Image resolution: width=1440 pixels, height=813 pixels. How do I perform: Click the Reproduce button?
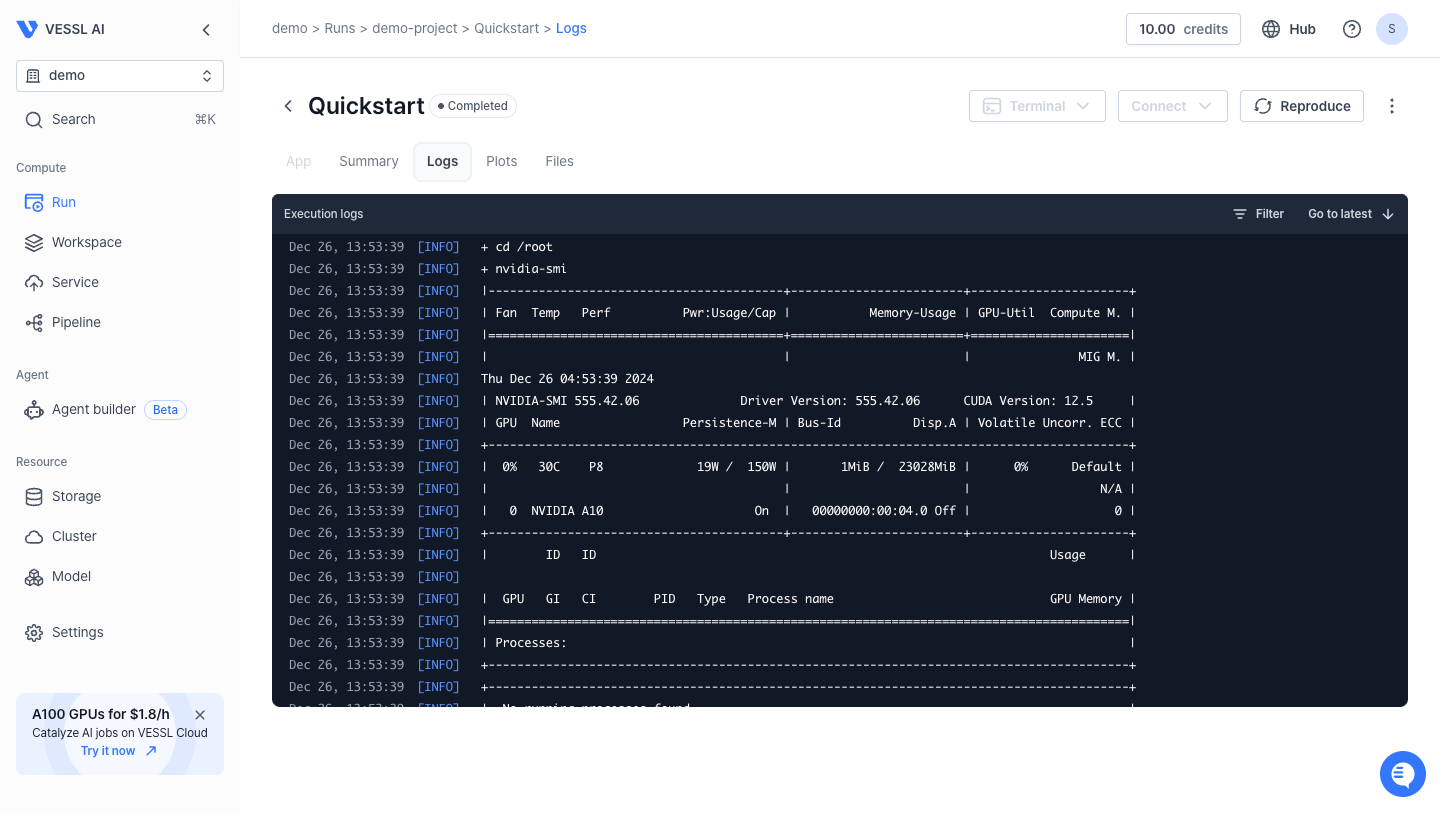(x=1302, y=106)
